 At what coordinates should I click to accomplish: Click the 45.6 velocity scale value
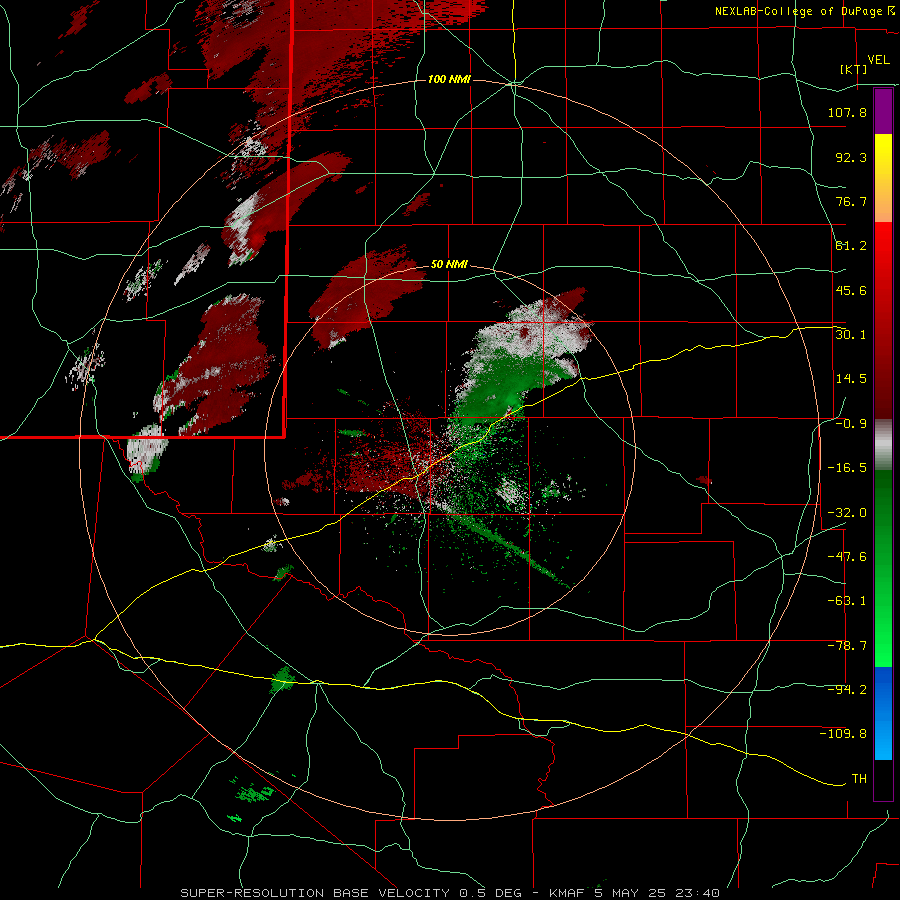pyautogui.click(x=851, y=290)
